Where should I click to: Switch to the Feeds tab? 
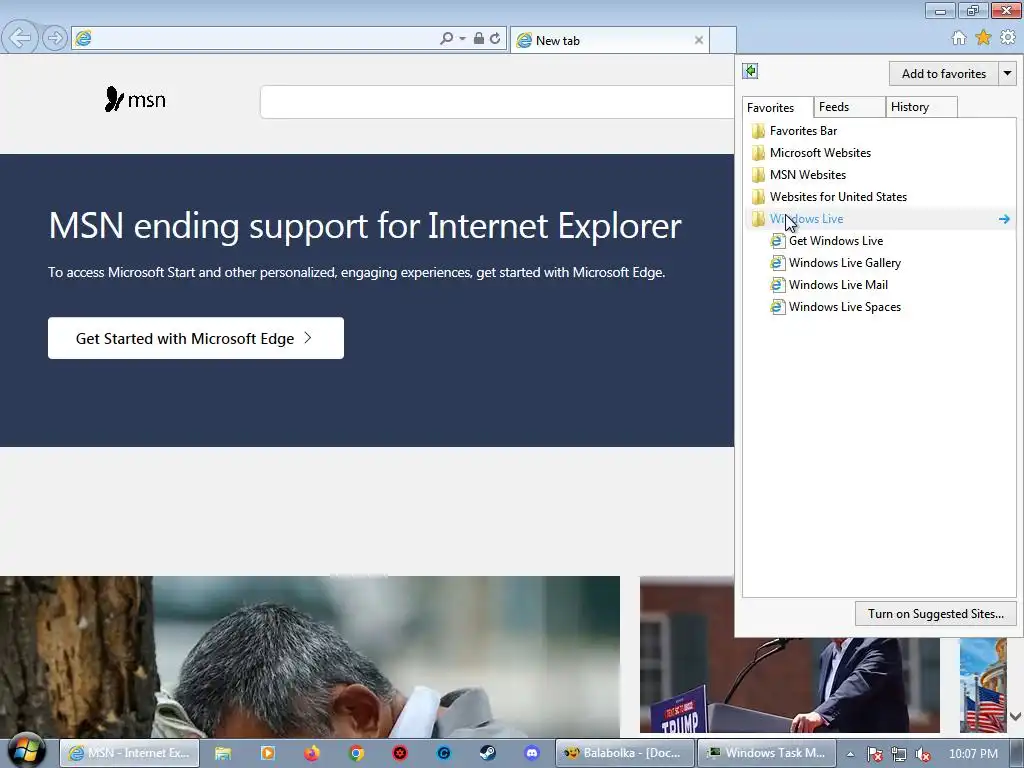pos(849,107)
